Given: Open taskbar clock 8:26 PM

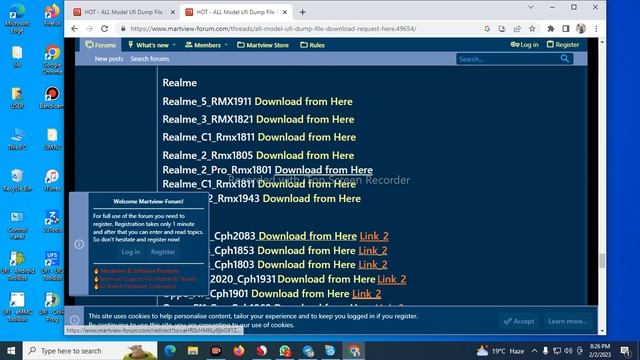Looking at the screenshot, I should [600, 351].
